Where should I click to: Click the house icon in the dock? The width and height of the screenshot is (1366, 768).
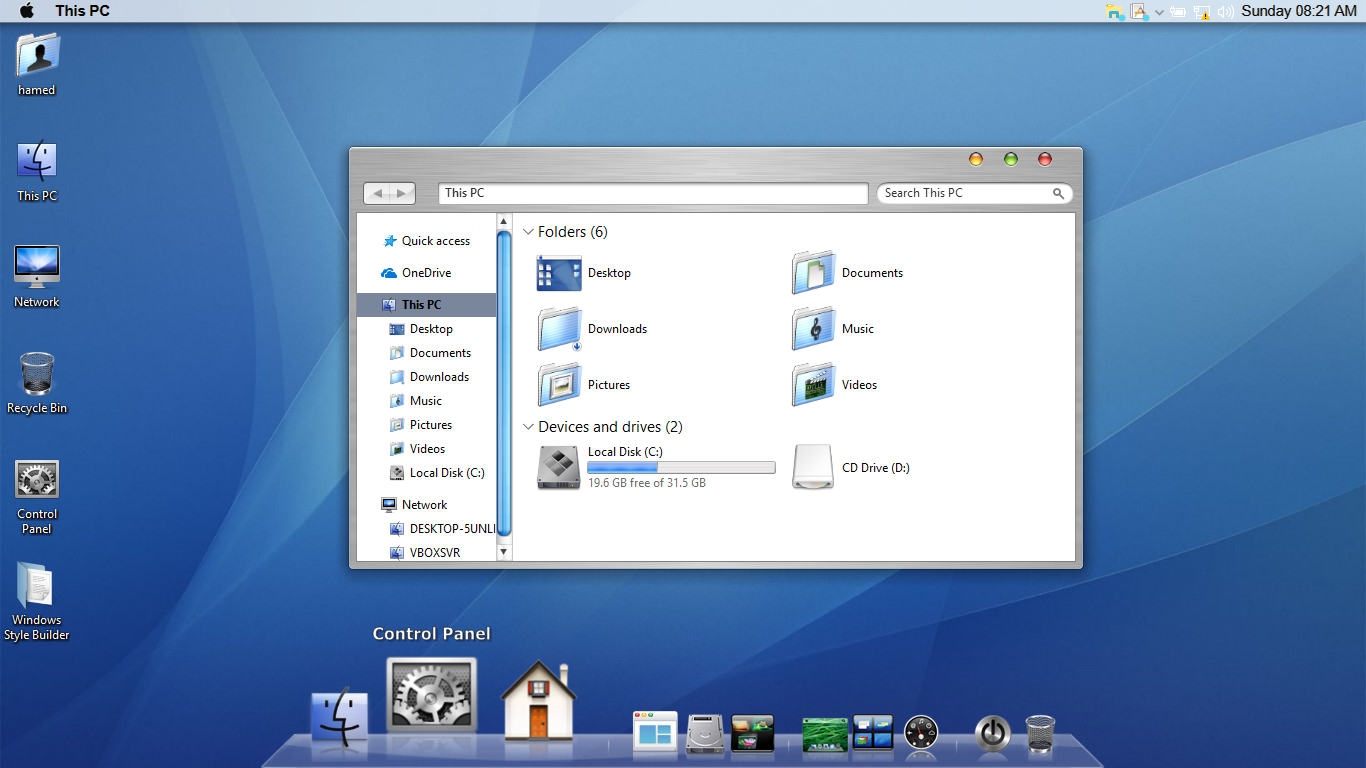pos(538,702)
